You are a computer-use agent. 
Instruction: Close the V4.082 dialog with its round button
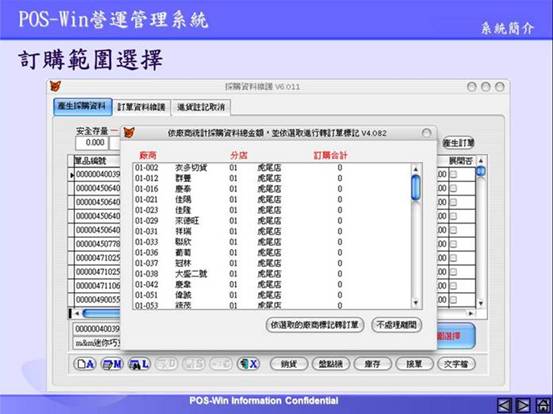tap(426, 133)
